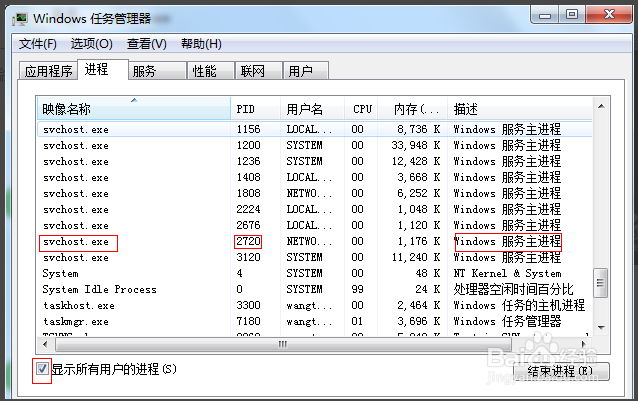Click description 处理器空闲时间百分比
Image resolution: width=638 pixels, height=401 pixels.
coord(513,289)
